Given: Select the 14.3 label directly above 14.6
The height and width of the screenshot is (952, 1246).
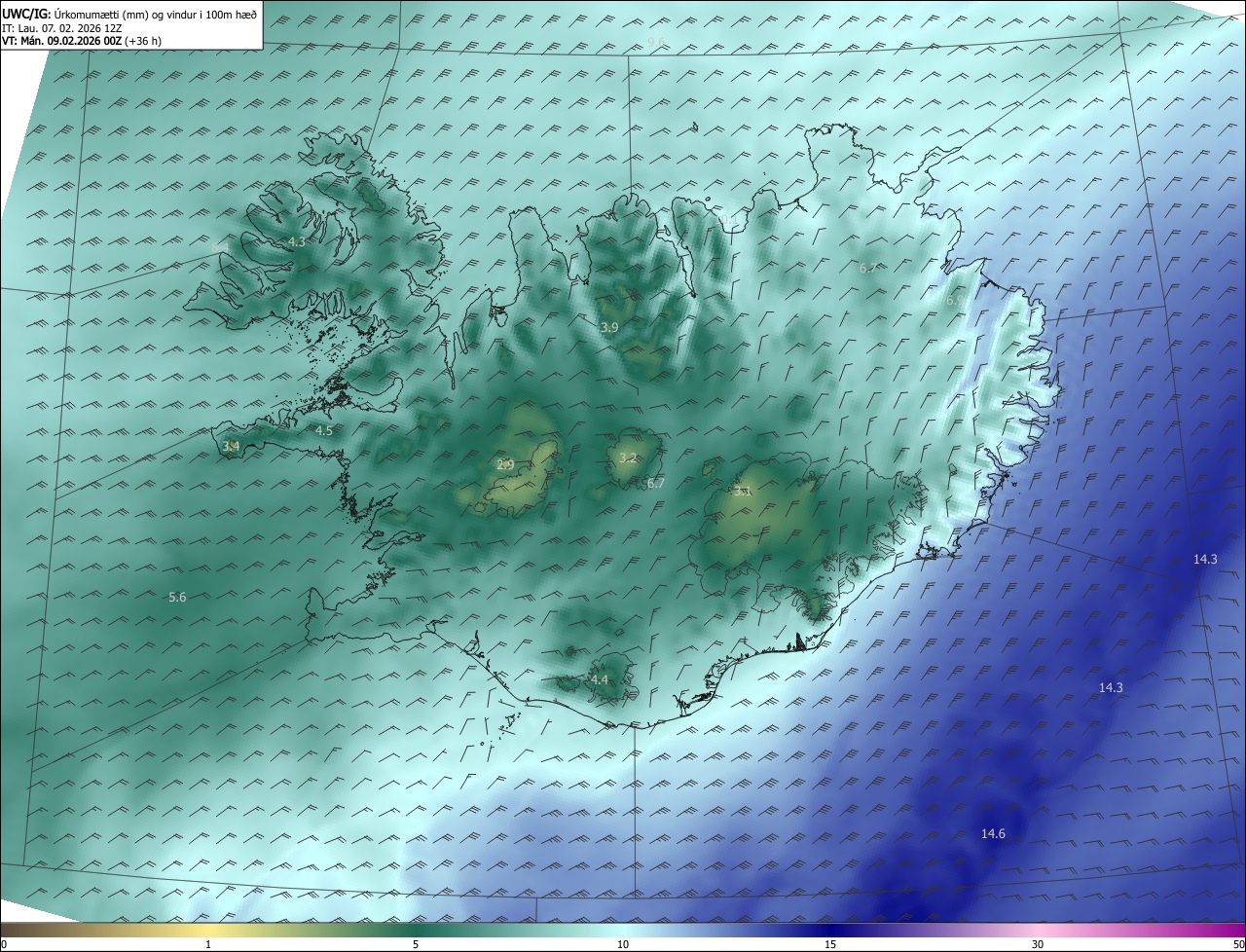Looking at the screenshot, I should (x=1111, y=687).
